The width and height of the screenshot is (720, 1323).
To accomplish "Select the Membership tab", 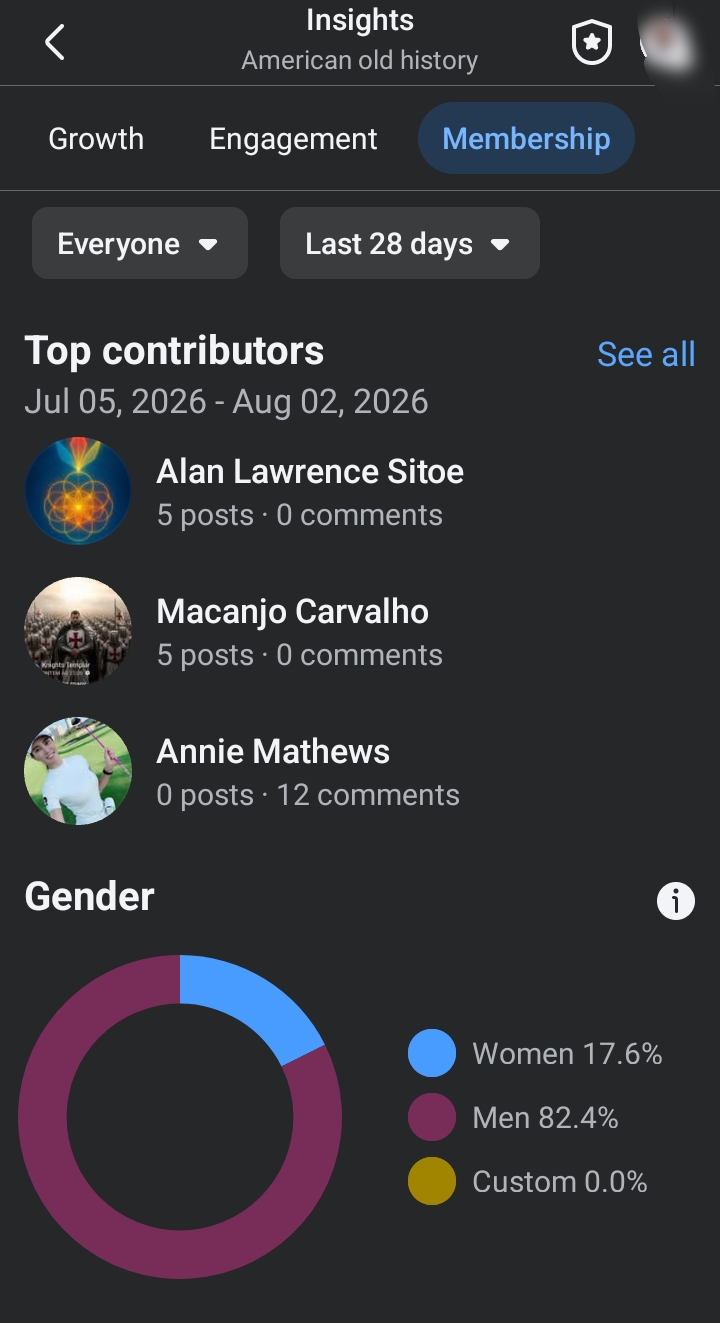I will [526, 138].
